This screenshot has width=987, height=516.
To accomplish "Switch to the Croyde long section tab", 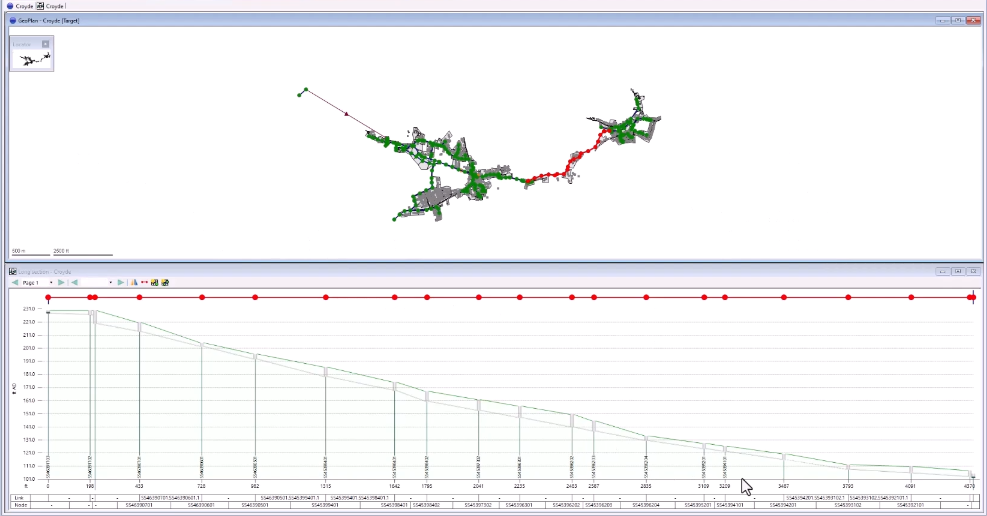I will [x=50, y=6].
